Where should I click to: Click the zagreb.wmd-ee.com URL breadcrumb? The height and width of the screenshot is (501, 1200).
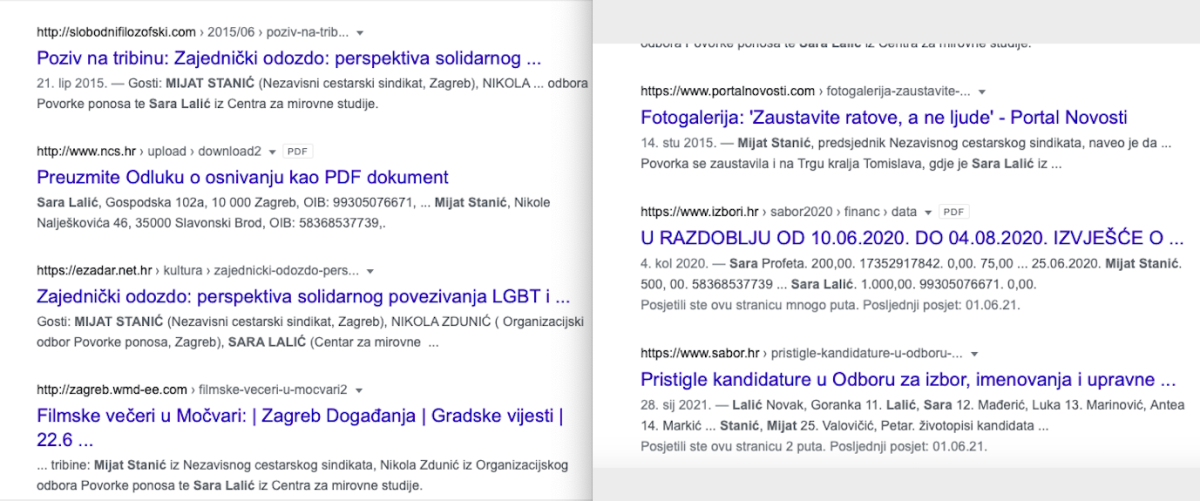pyautogui.click(x=192, y=390)
